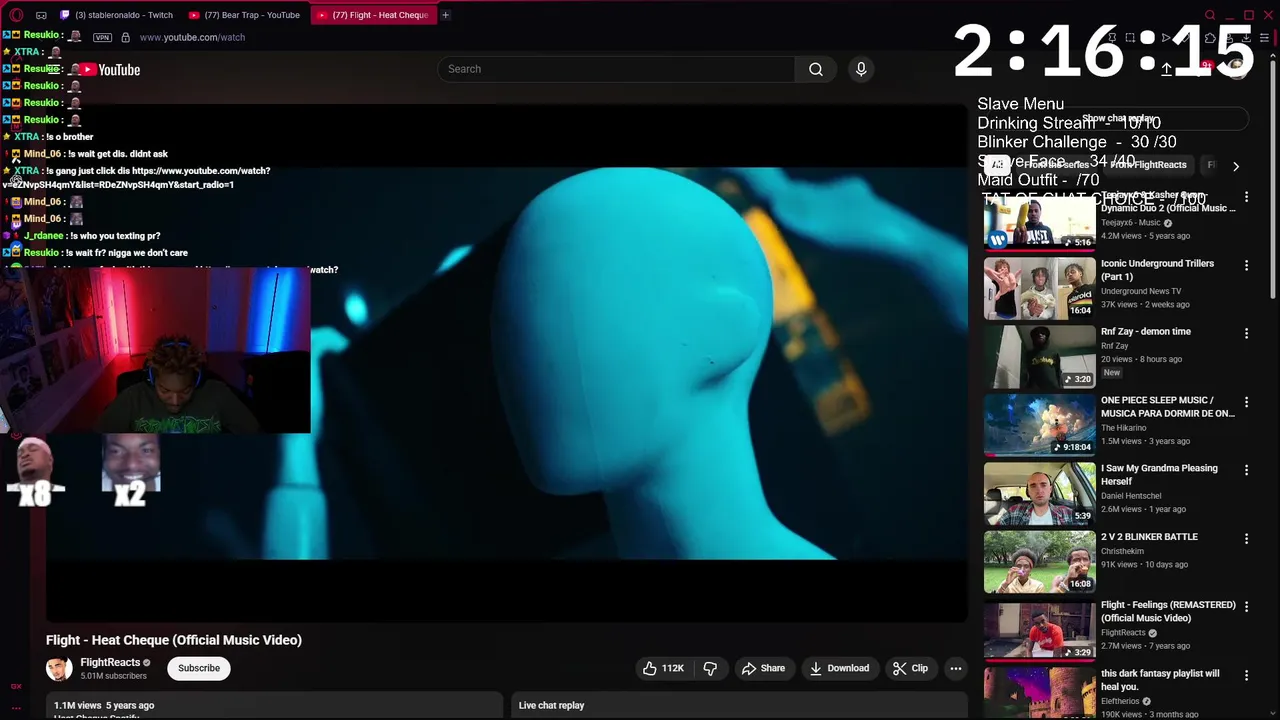Switch to the Bear Trap YouTube tab

245,15
